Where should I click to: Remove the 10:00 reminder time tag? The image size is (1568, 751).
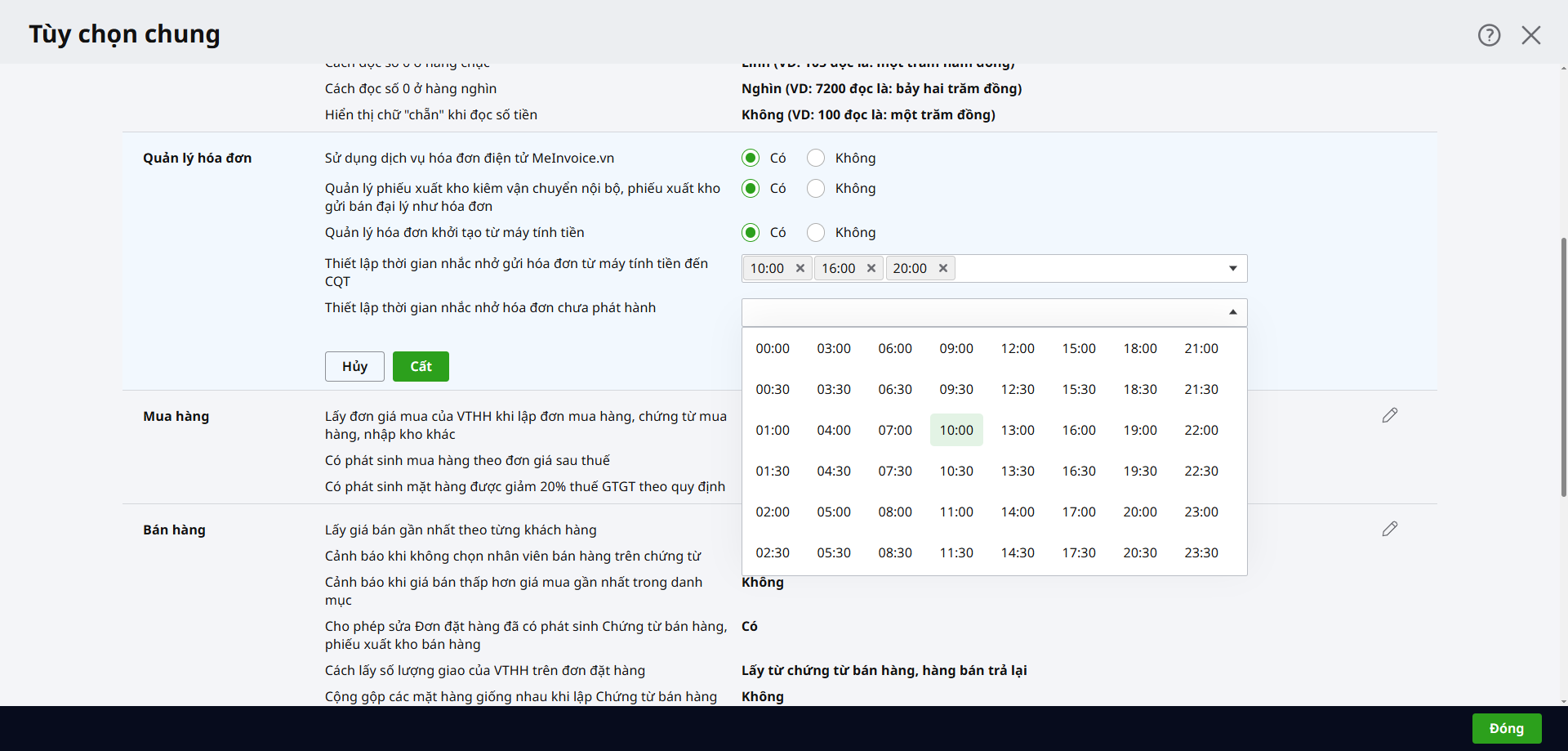[x=800, y=269]
